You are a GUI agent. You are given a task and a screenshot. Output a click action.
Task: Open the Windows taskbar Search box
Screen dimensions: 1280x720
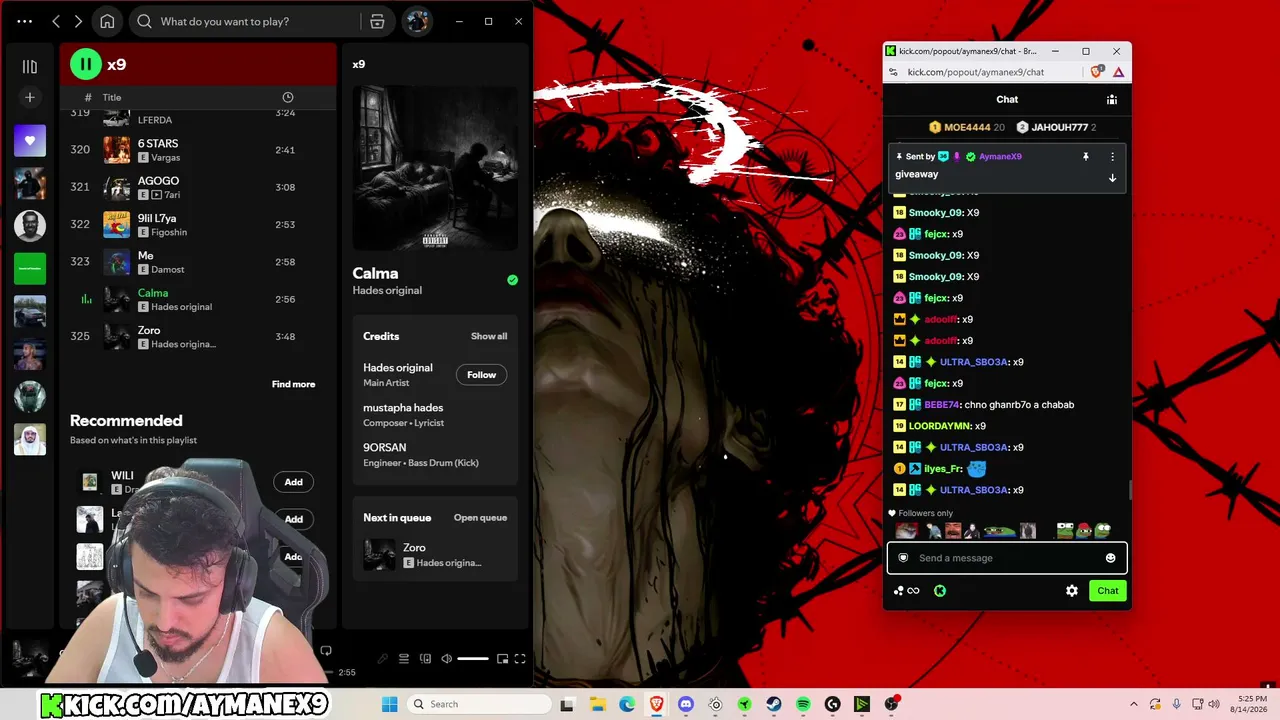pyautogui.click(x=479, y=704)
